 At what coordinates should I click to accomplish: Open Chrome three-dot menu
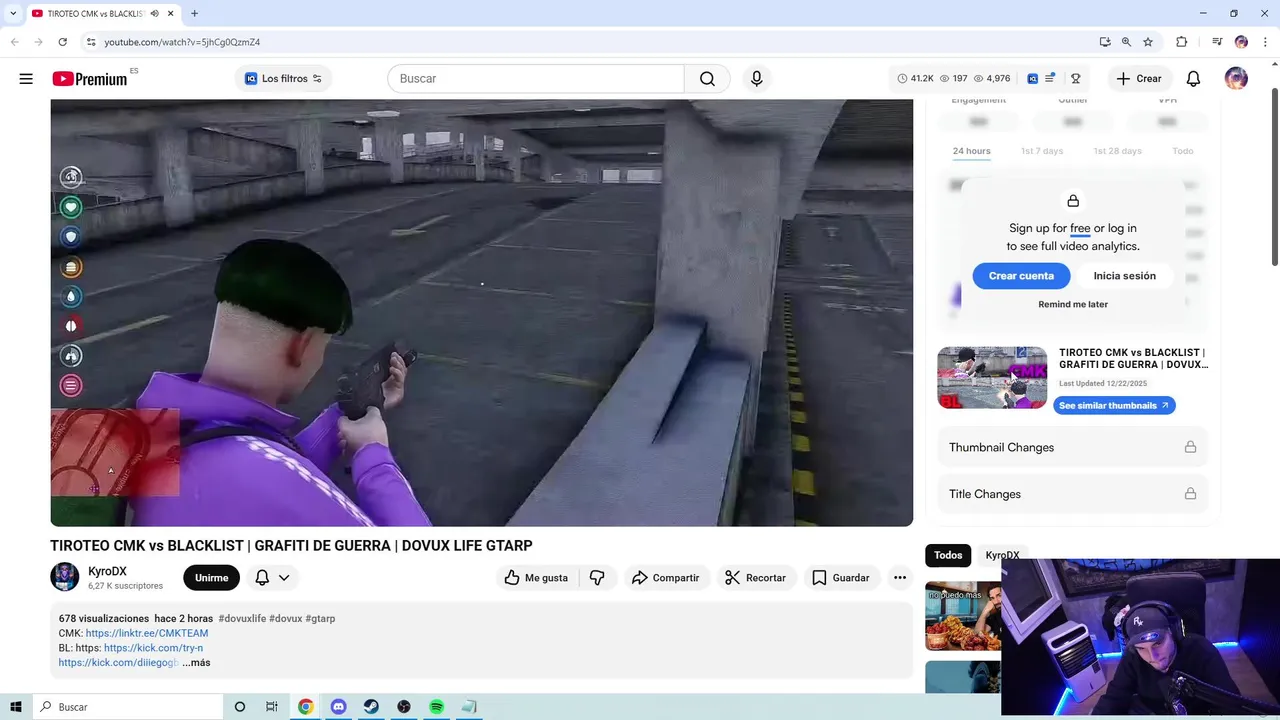click(1264, 42)
